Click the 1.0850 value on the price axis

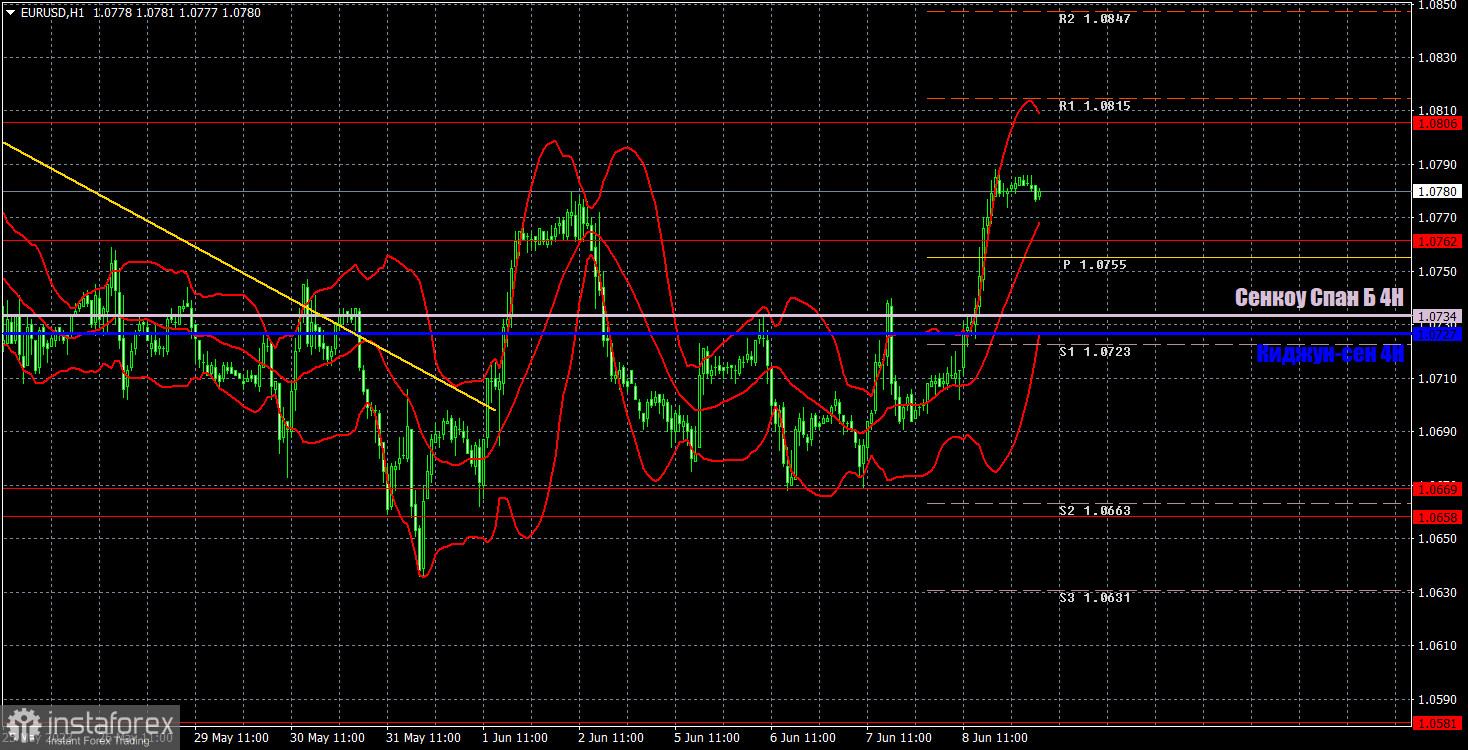tap(1439, 5)
